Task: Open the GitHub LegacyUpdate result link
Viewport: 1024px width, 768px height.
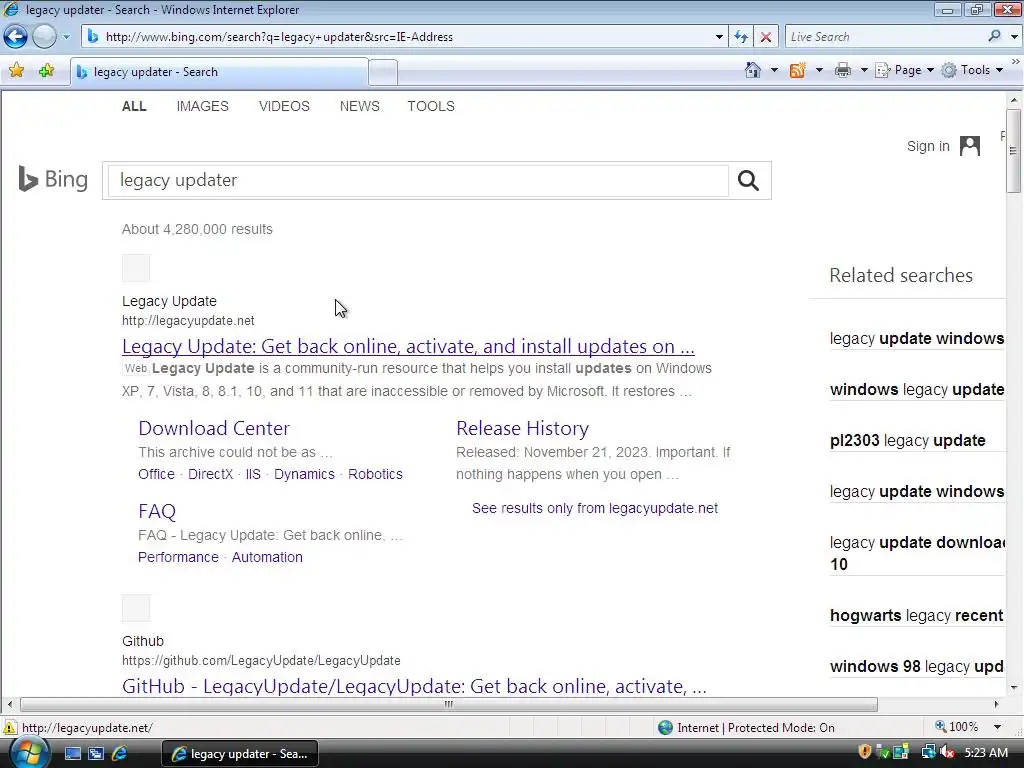Action: pos(414,686)
